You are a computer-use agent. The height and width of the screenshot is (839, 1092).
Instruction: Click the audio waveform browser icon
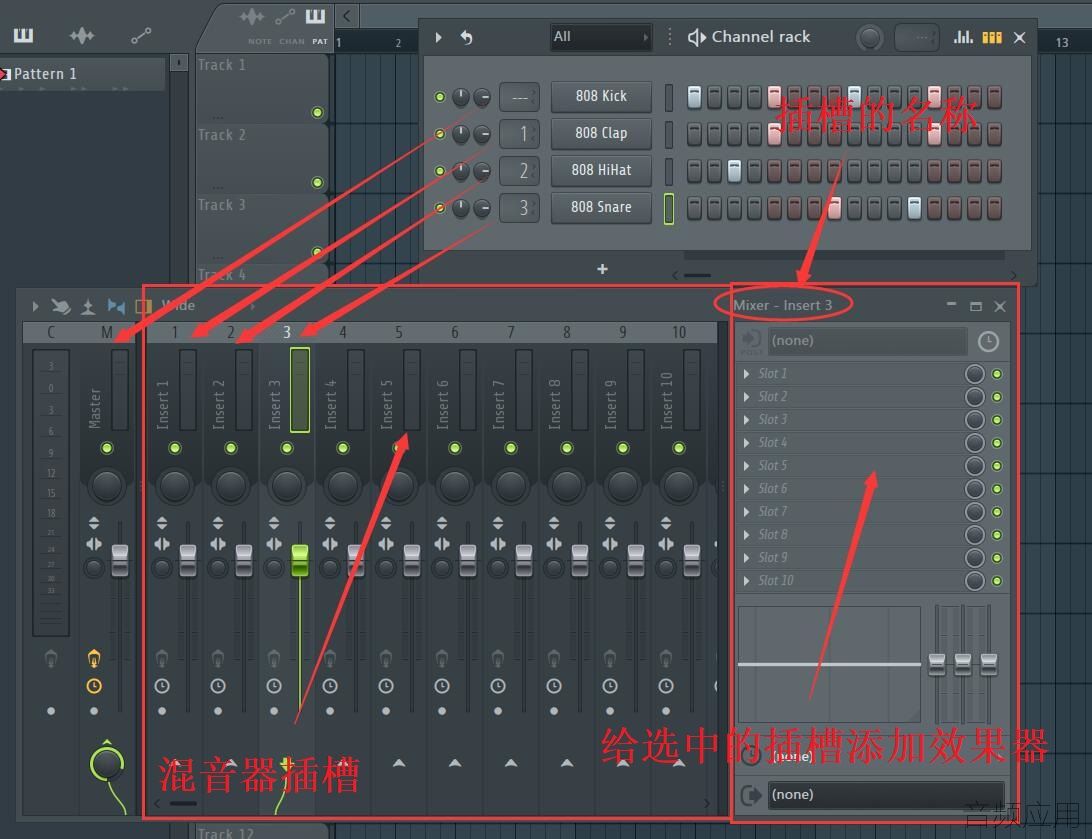[x=81, y=35]
